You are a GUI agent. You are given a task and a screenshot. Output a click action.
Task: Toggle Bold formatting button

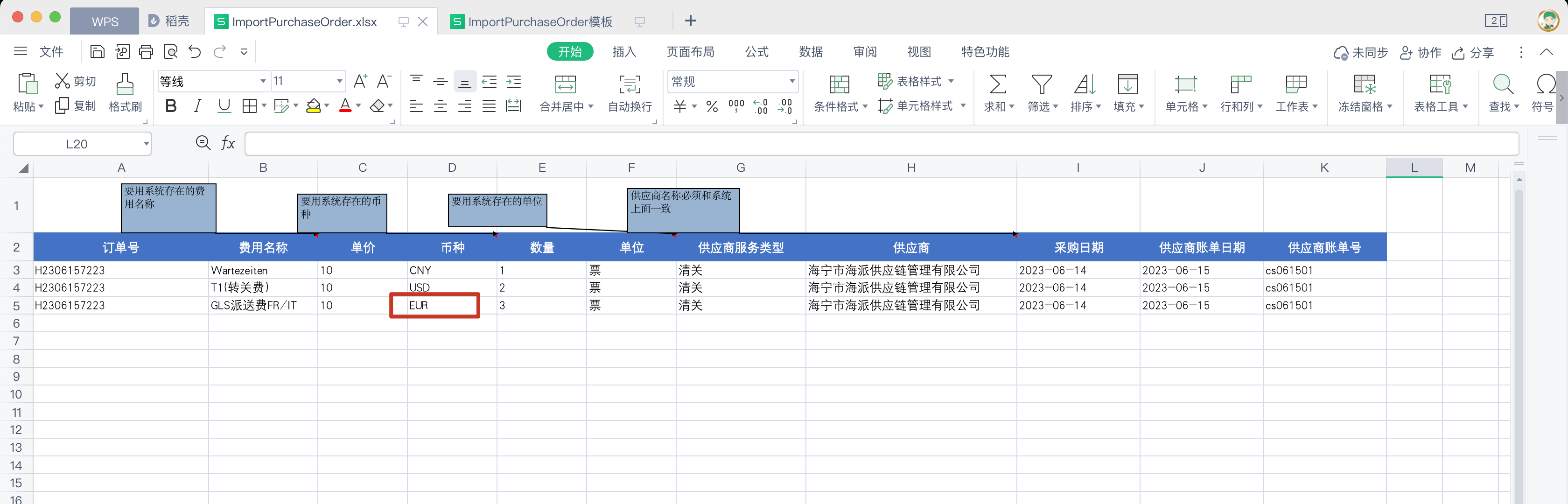coord(171,106)
